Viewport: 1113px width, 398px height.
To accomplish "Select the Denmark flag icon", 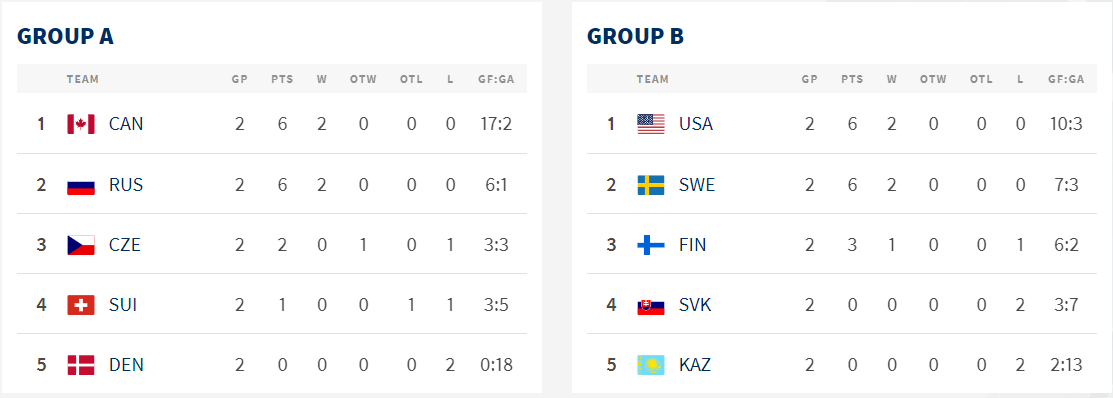I will [x=81, y=365].
